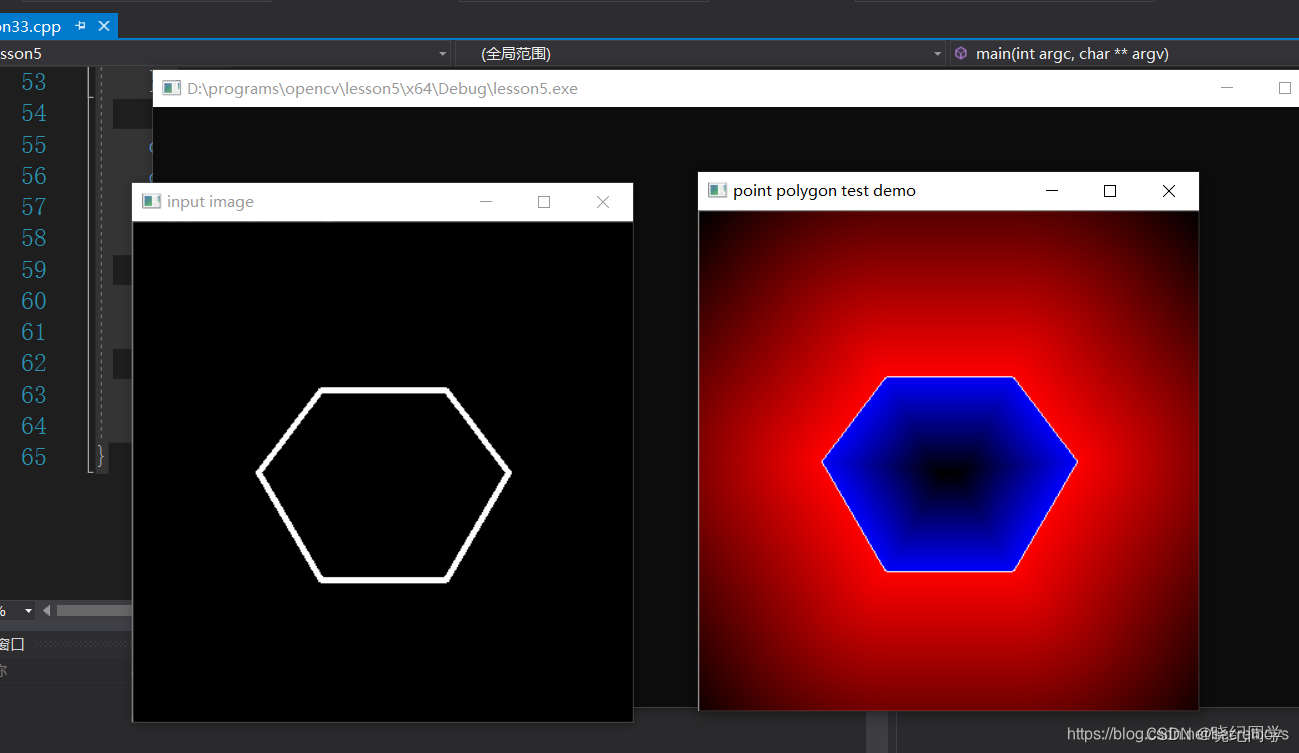1299x753 pixels.
Task: Click line number 64 in the editor
Action: [x=34, y=426]
